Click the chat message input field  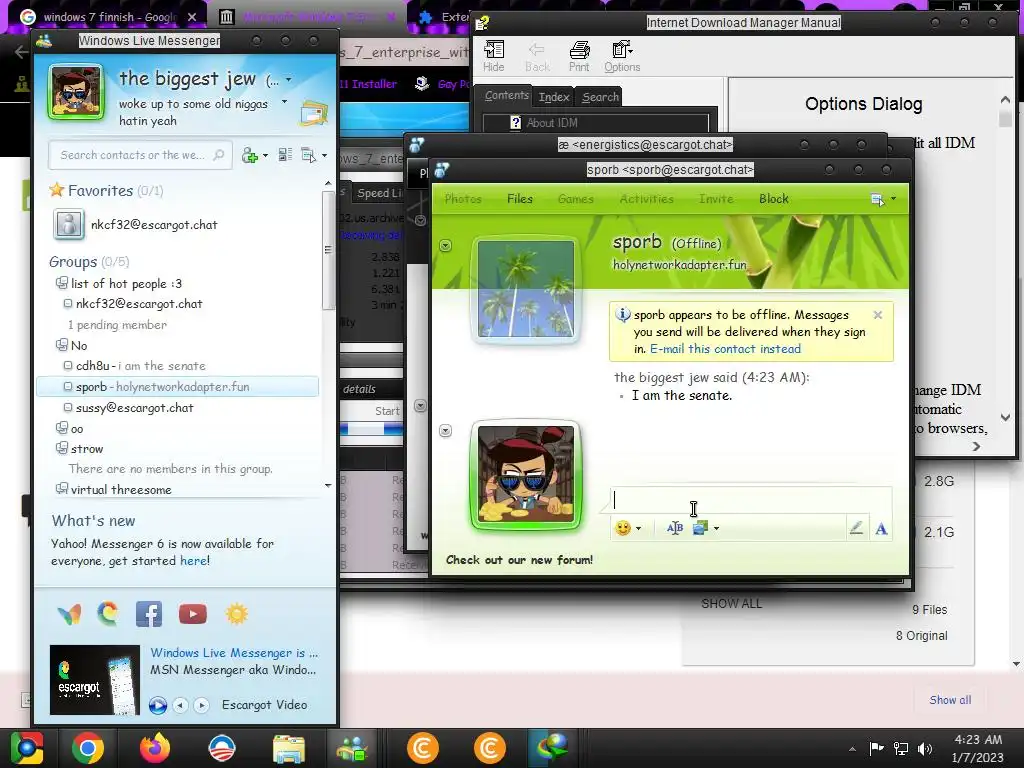(x=751, y=500)
